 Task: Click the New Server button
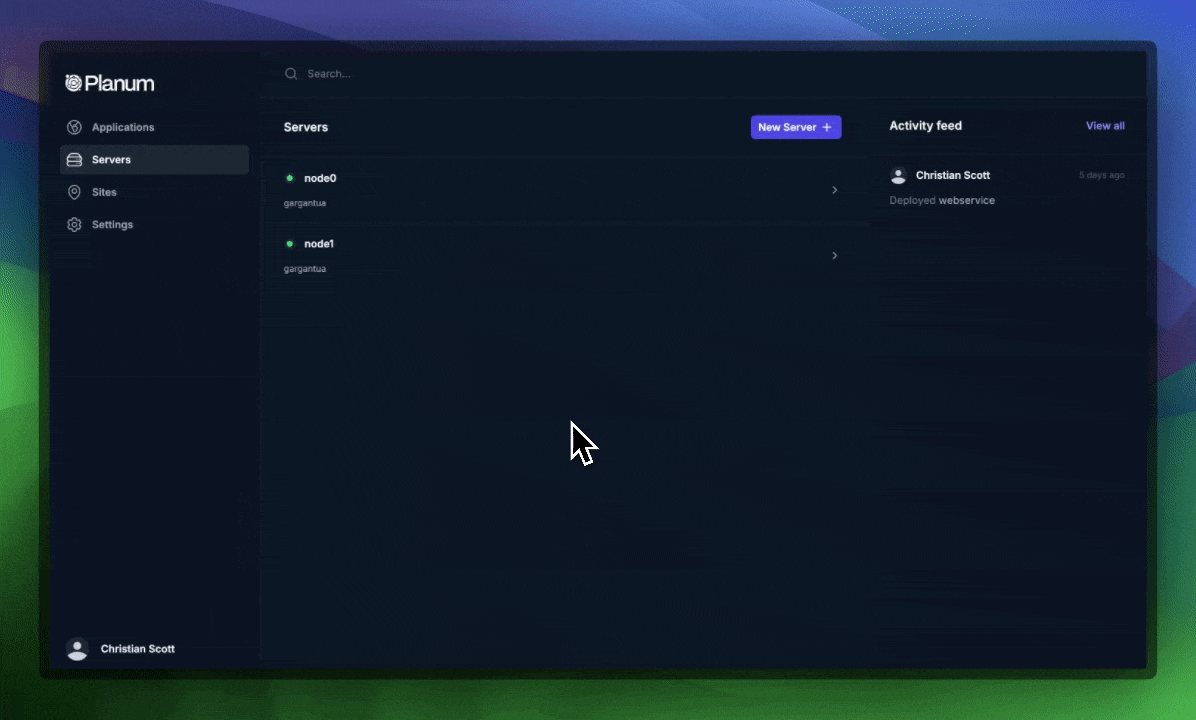(796, 127)
